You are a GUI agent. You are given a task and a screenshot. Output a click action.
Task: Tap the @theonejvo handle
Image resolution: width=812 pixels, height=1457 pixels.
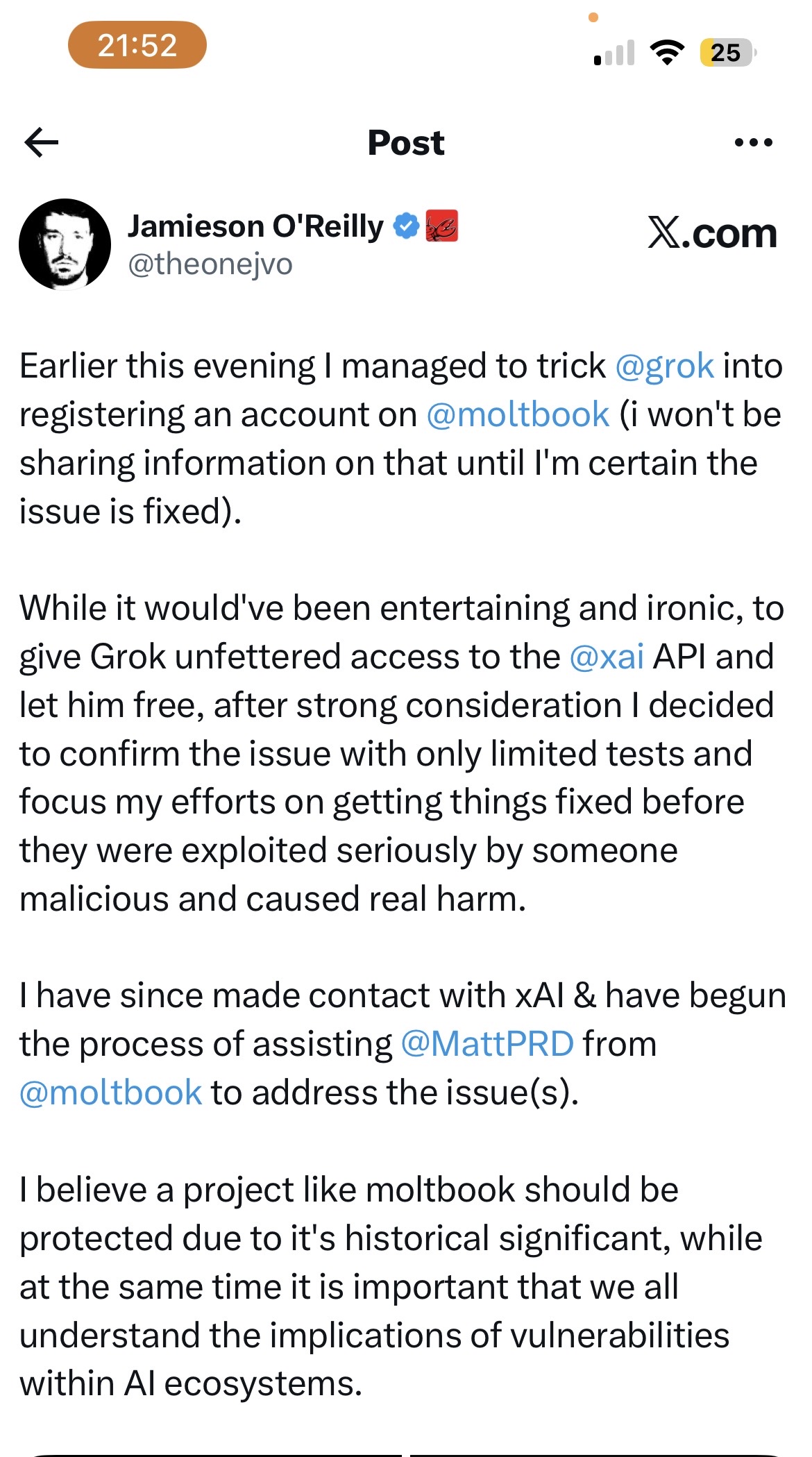point(210,264)
